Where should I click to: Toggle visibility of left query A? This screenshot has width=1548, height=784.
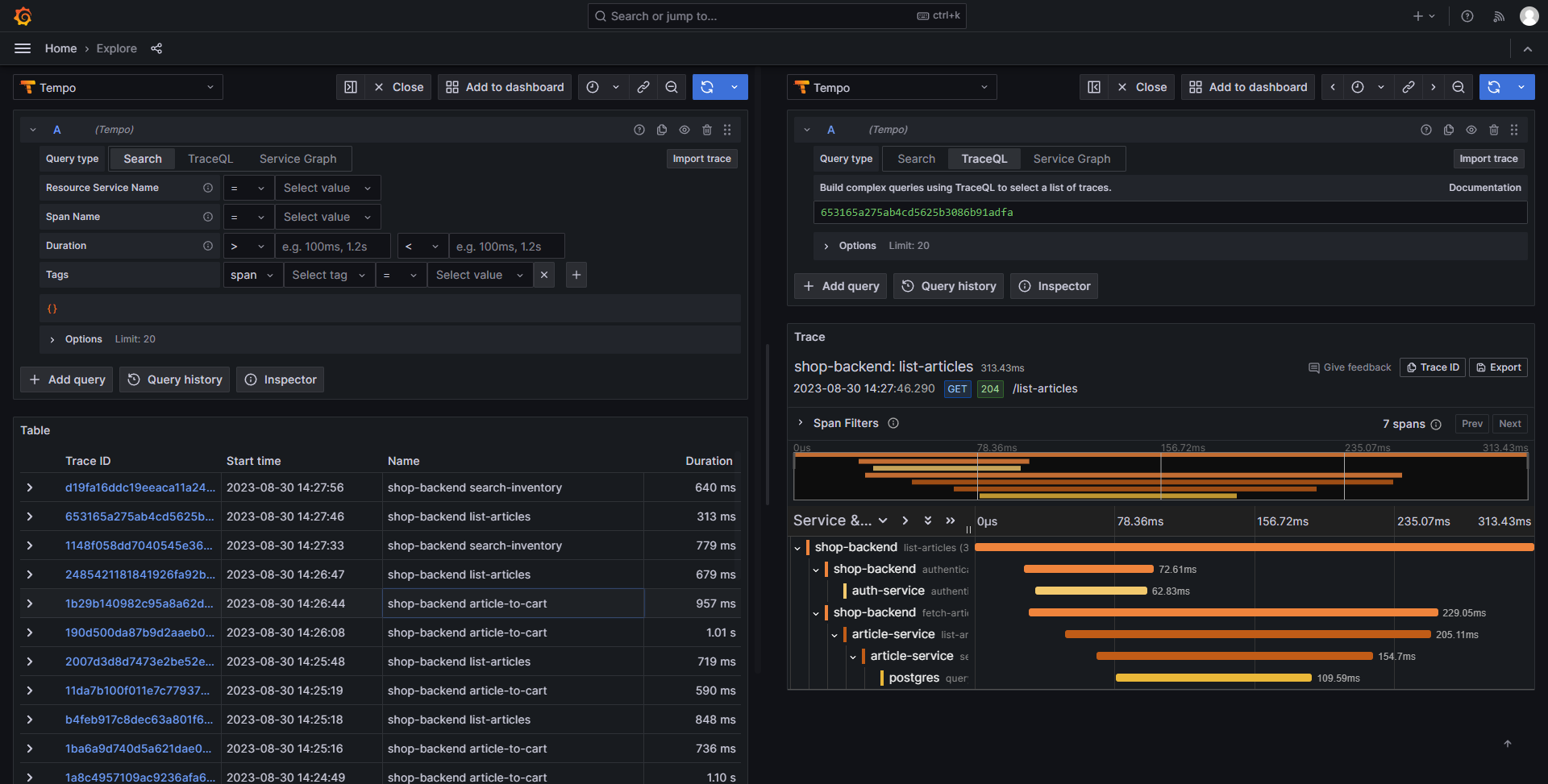685,130
